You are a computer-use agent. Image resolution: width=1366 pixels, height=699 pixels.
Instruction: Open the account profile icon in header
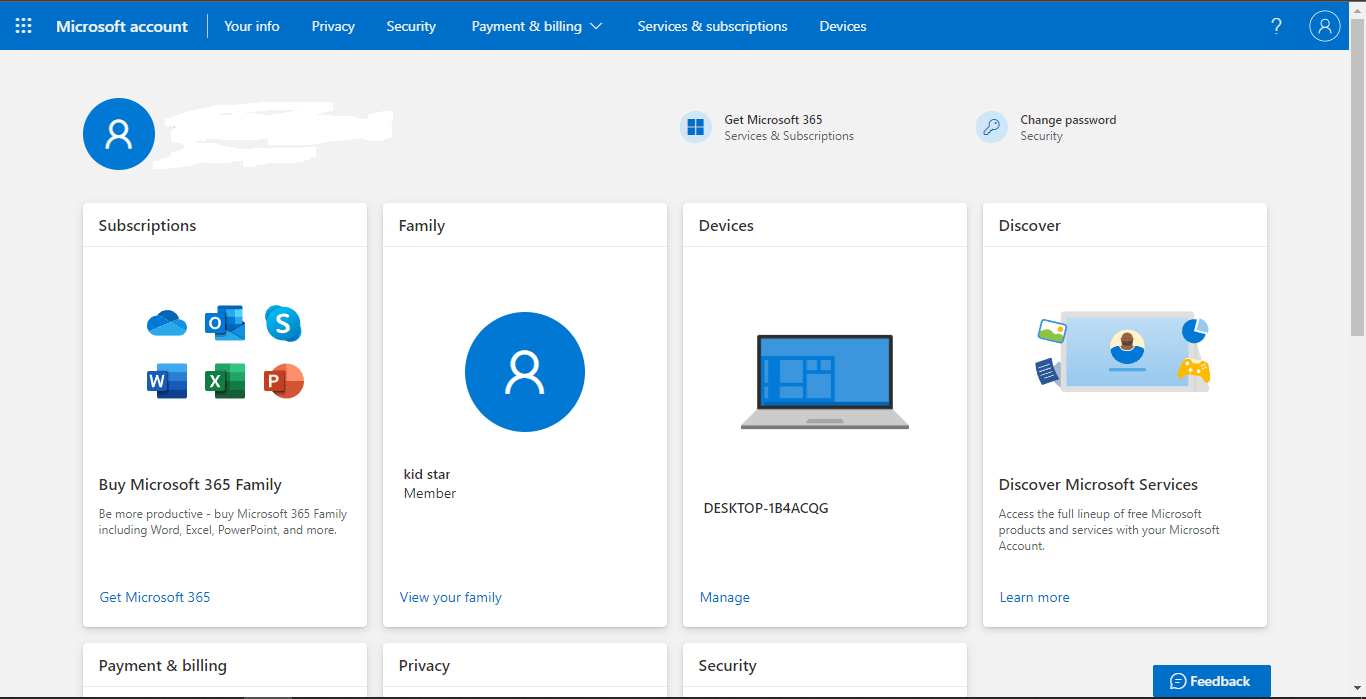(1324, 26)
